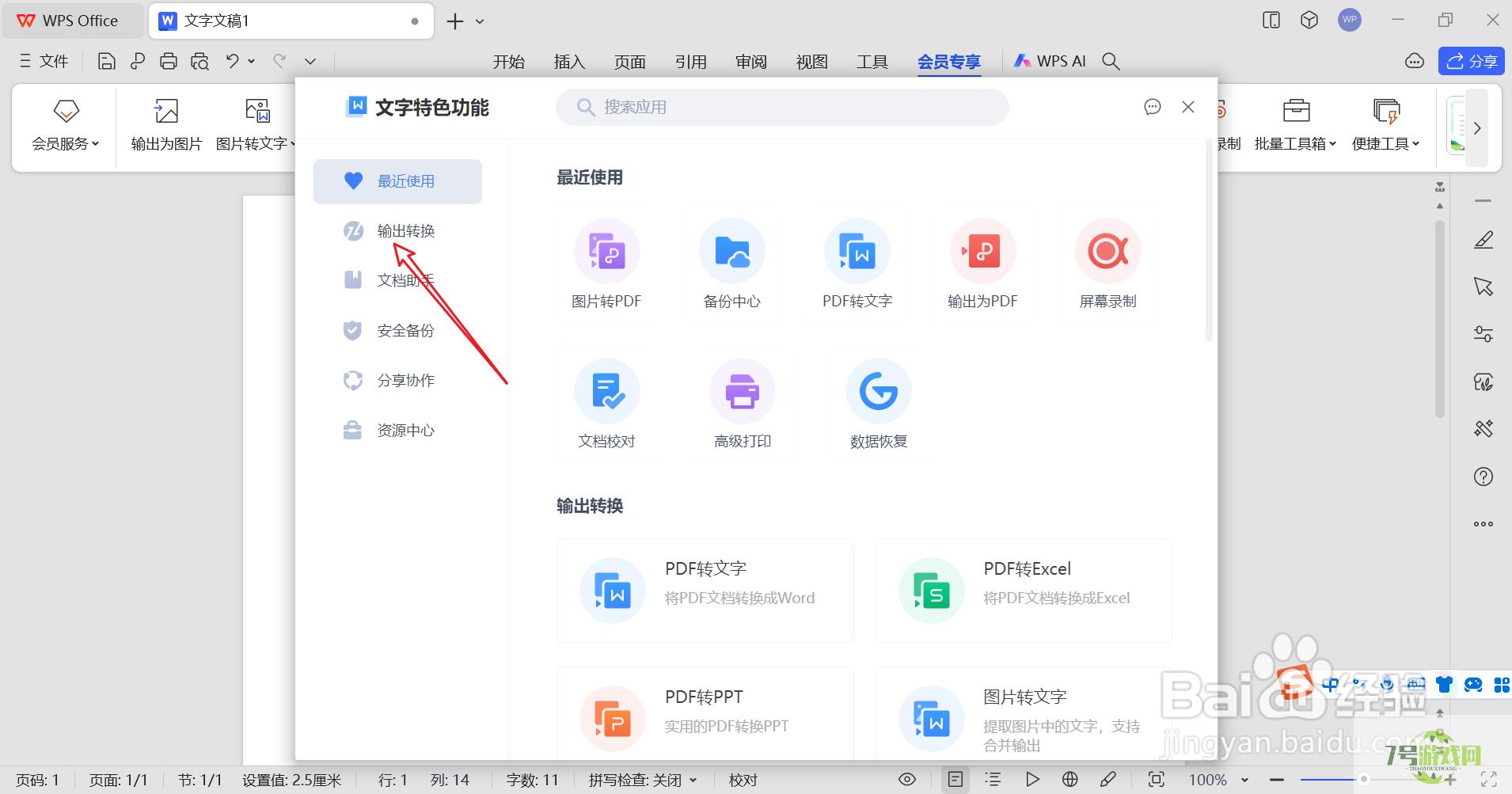
Task: Switch to the 插入 ribbon tab
Action: coord(569,62)
